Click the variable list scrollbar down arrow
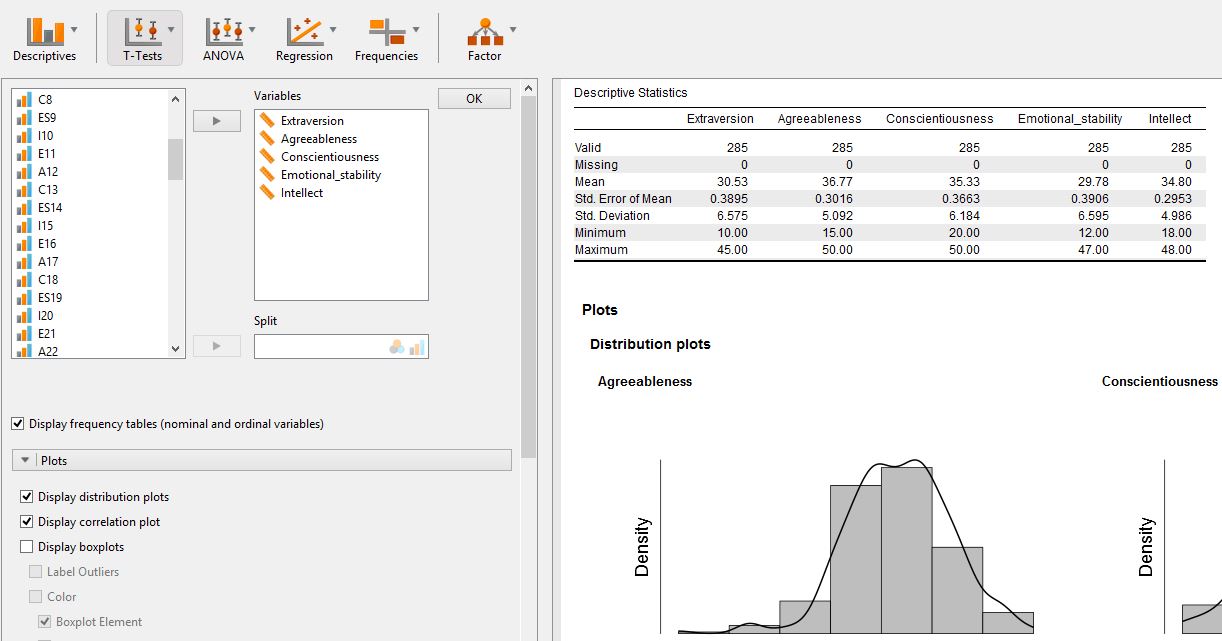Image resolution: width=1222 pixels, height=641 pixels. pyautogui.click(x=174, y=348)
